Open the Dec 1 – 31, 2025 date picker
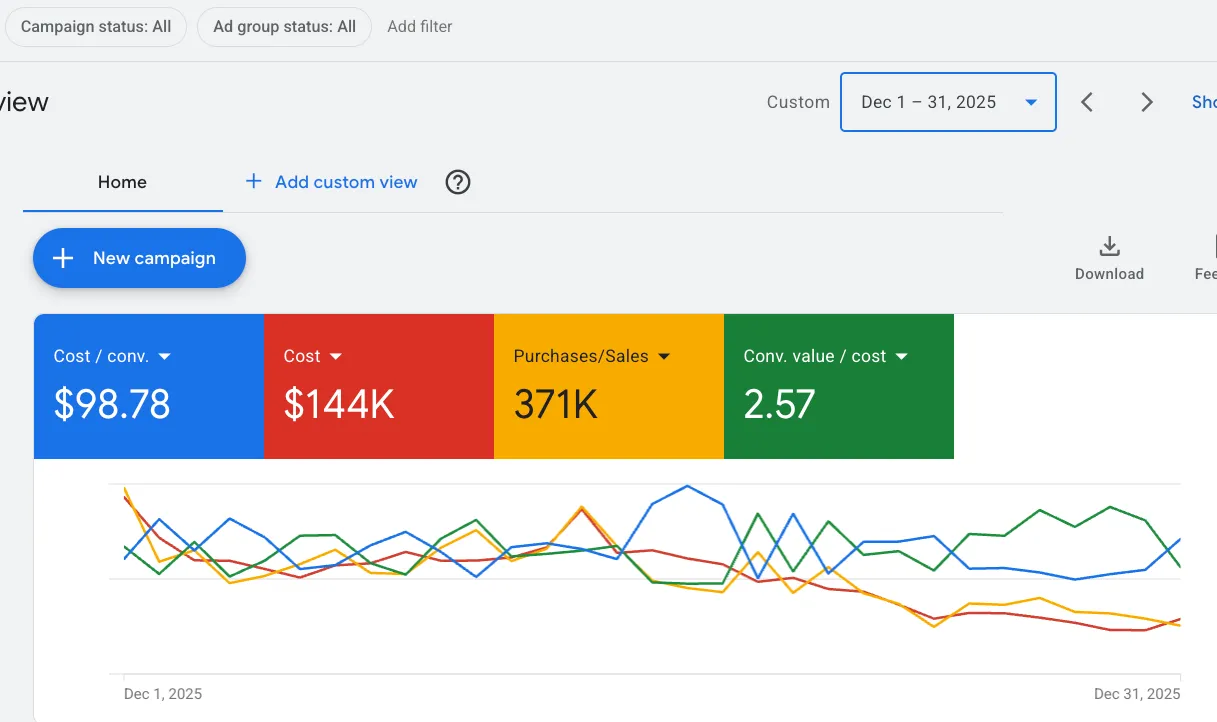The height and width of the screenshot is (722, 1217). coord(948,102)
